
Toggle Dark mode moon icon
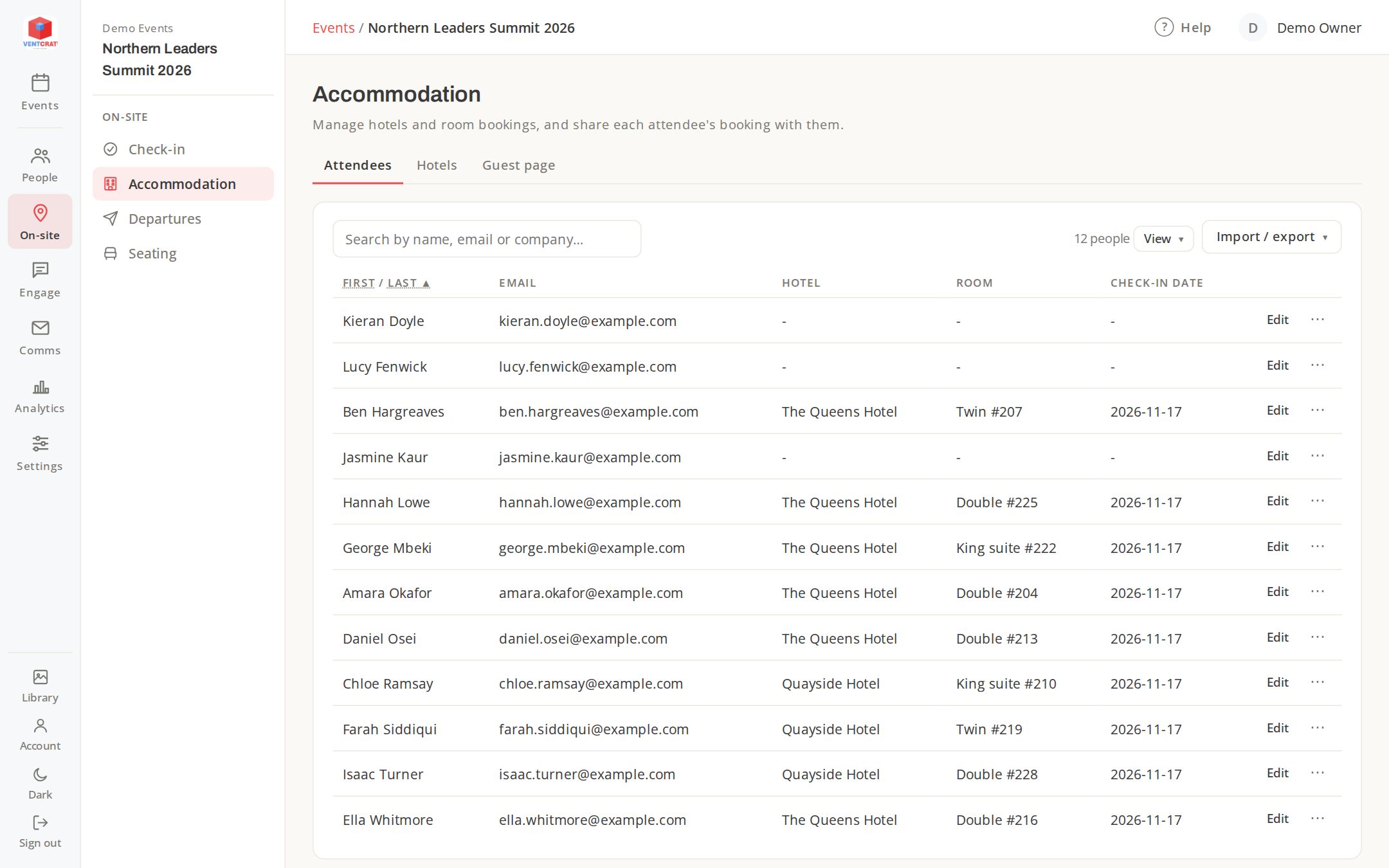[x=40, y=774]
